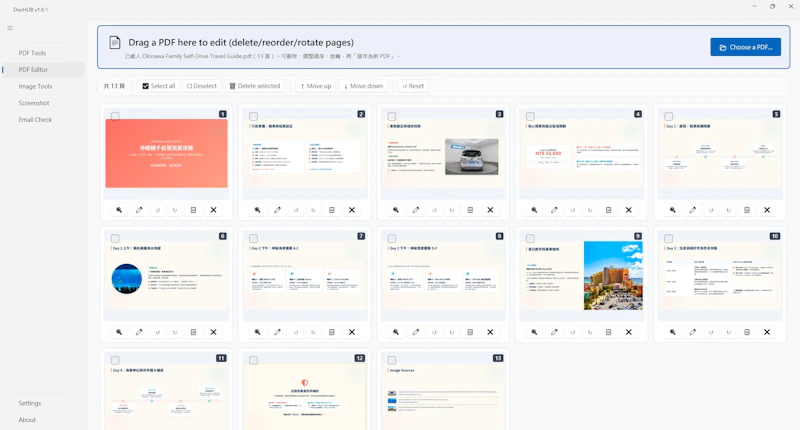Delete page 1 with the X icon

213,210
